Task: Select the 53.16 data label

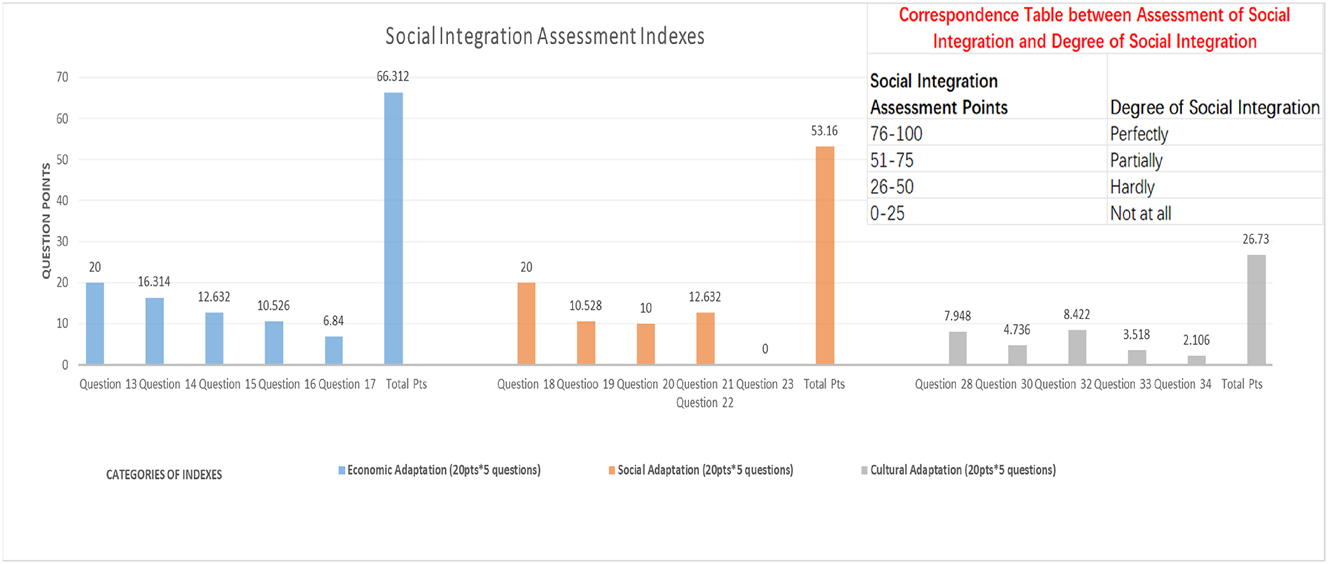Action: coord(825,130)
